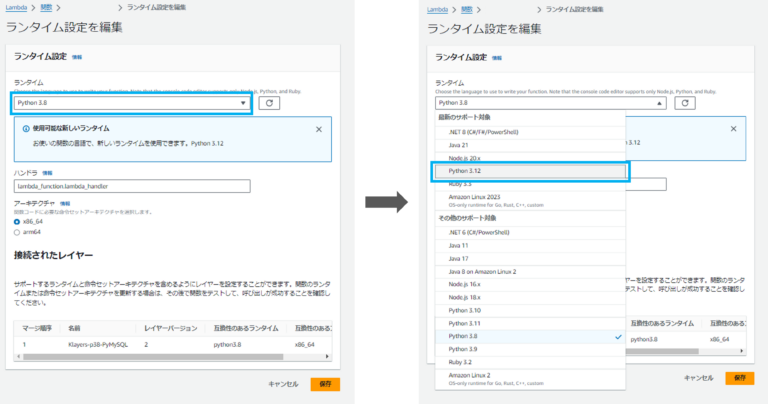
Task: Click the left scroll arrow under the layers table
Action: click(17, 356)
